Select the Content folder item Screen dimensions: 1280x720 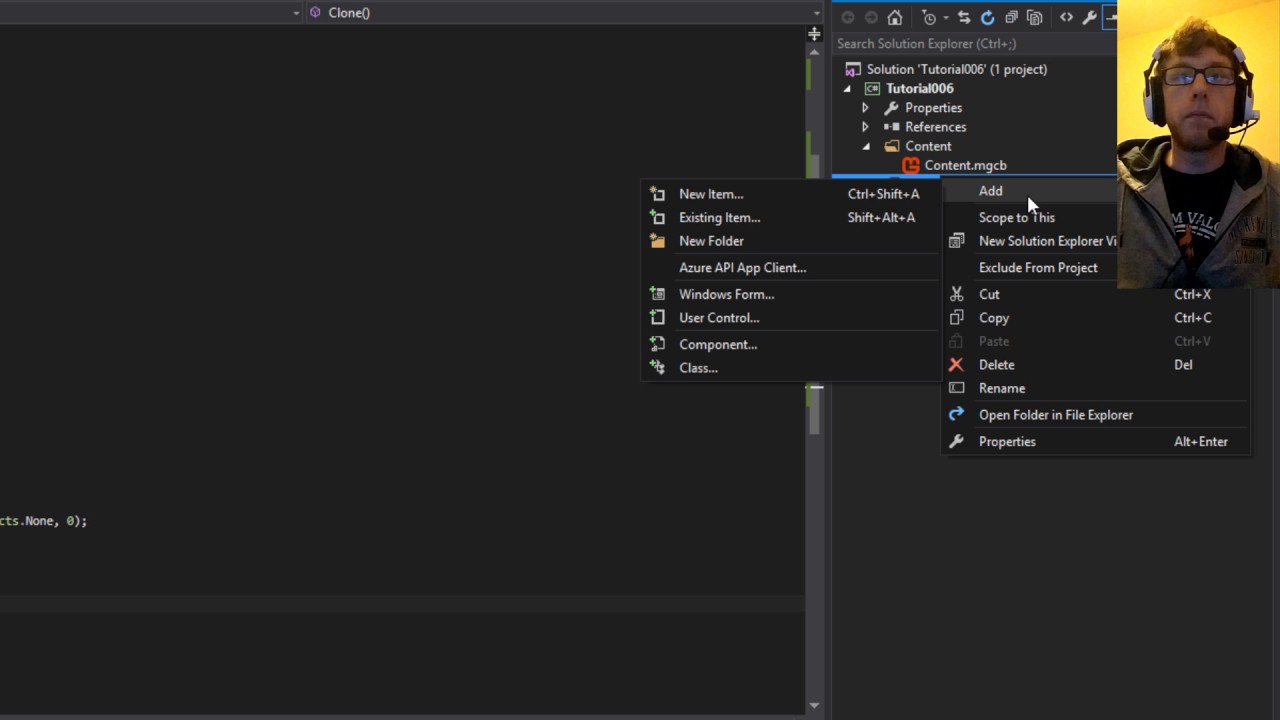point(928,146)
